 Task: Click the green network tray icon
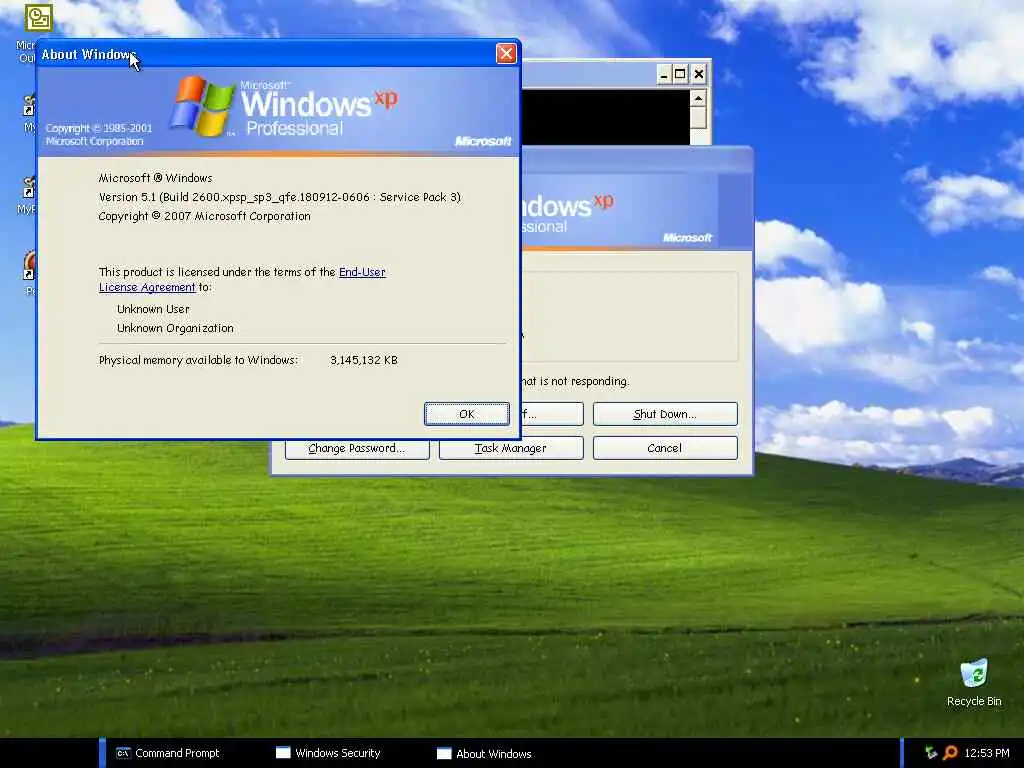pyautogui.click(x=931, y=753)
